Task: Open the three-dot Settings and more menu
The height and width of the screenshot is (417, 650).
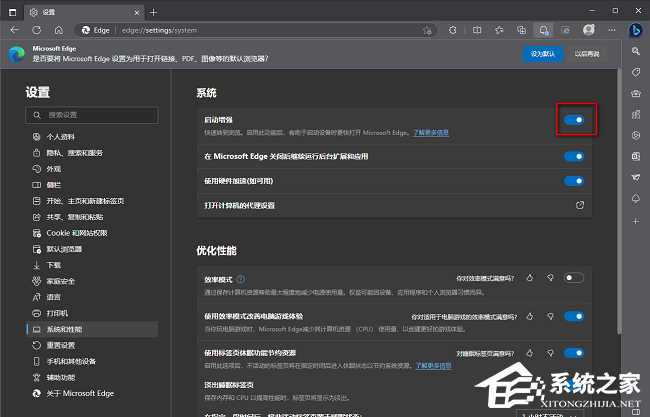Action: [x=608, y=31]
